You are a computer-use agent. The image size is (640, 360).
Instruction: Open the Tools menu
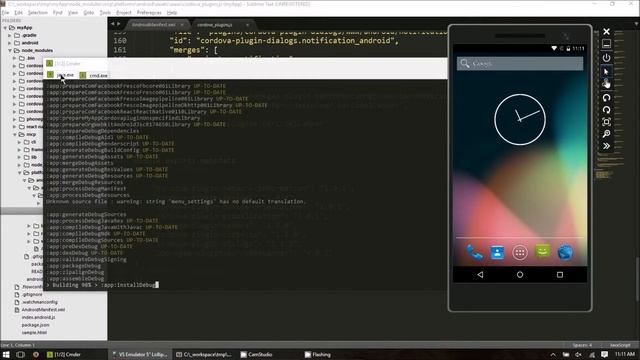[x=105, y=13]
